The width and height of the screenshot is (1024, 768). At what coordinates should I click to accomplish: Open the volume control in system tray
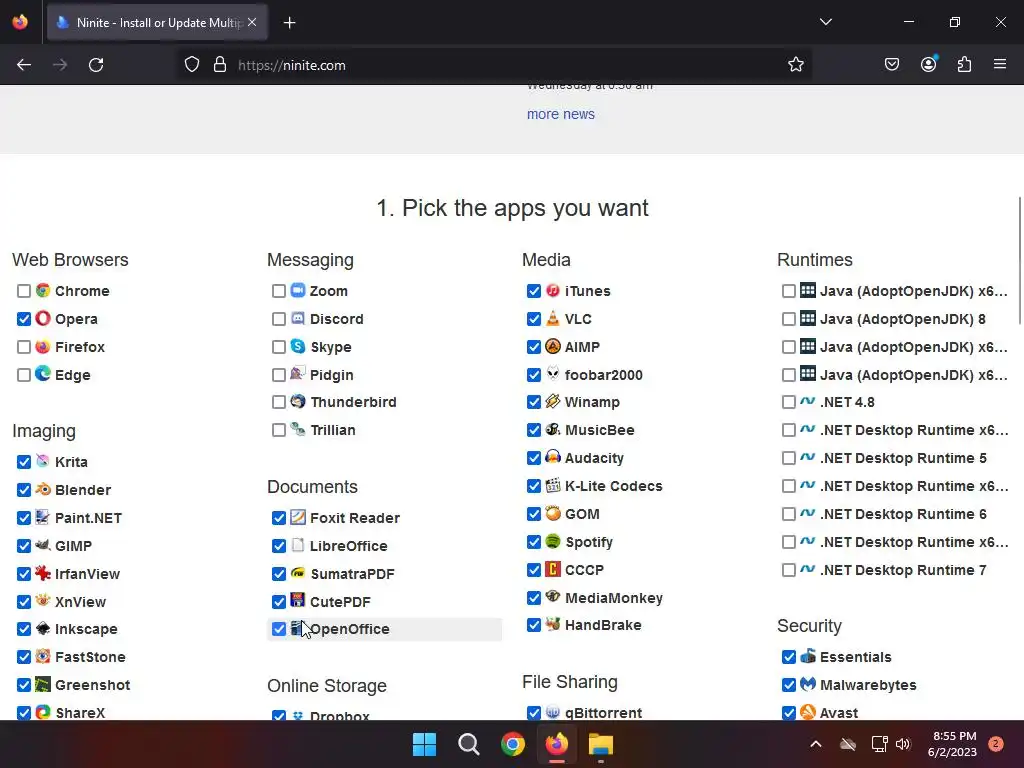(x=903, y=744)
